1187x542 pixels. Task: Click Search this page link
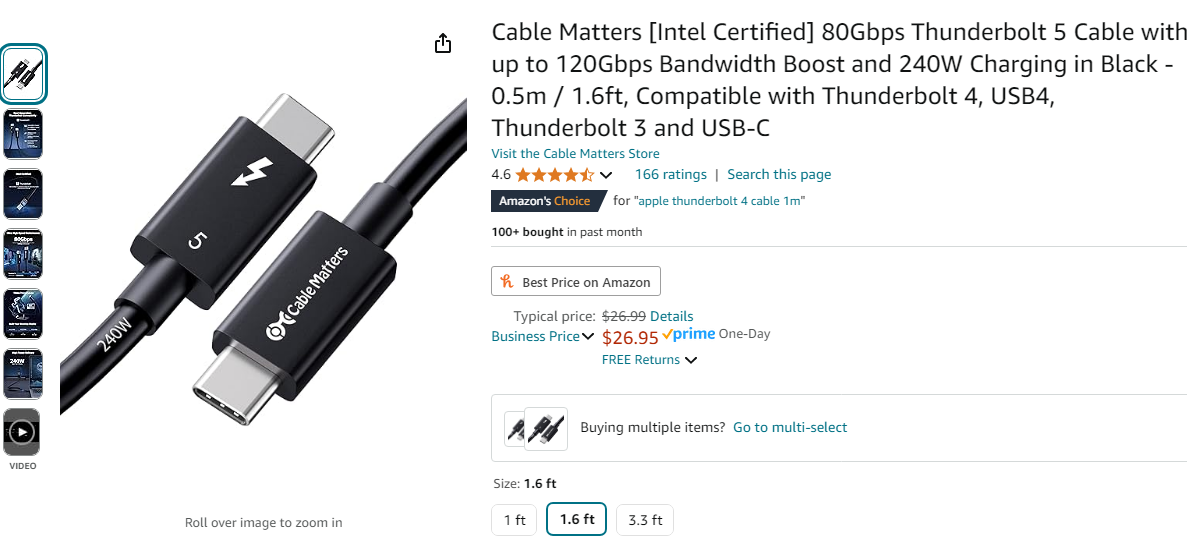click(x=779, y=174)
